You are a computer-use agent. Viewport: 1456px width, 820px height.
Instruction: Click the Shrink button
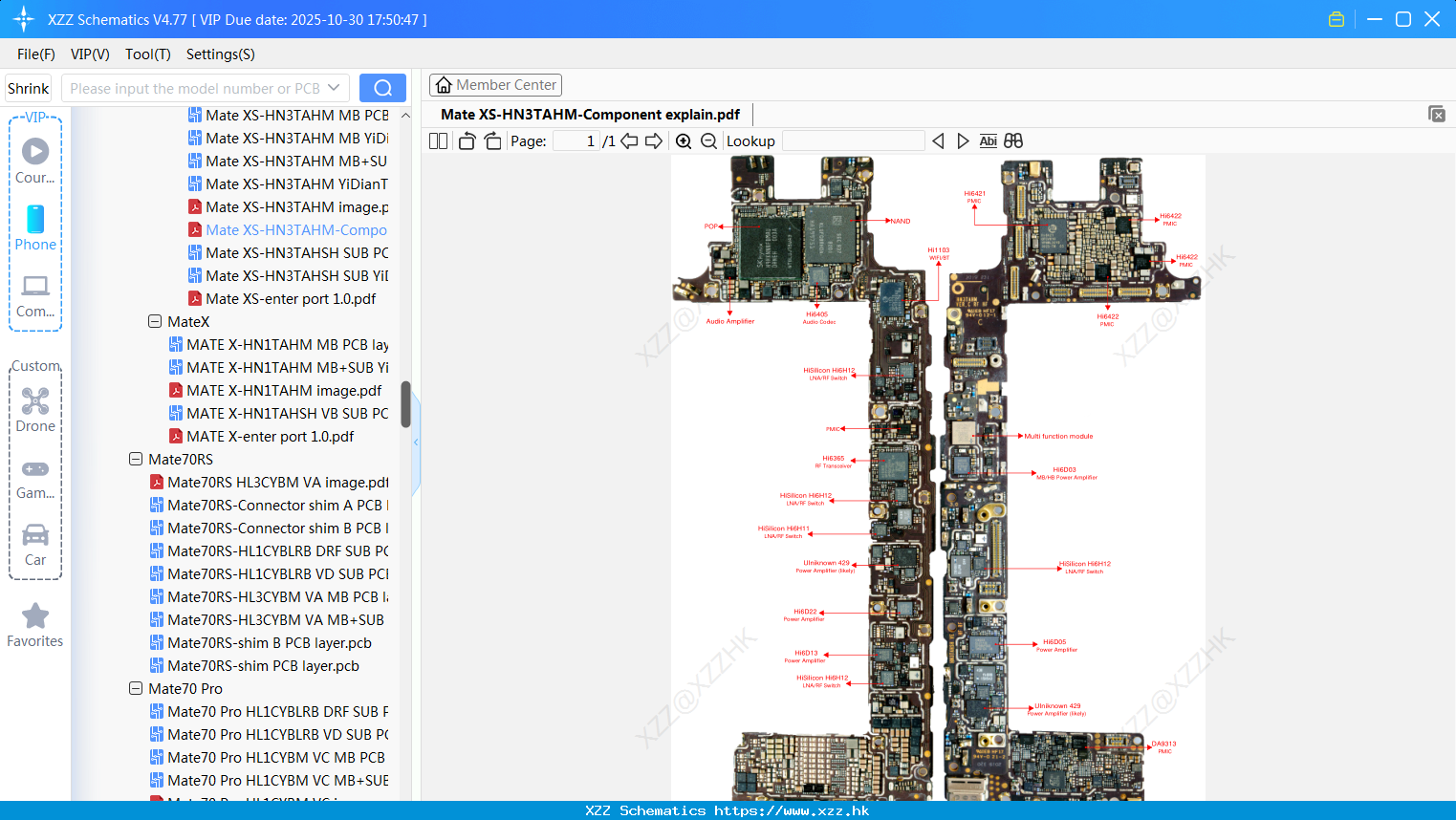[x=28, y=88]
